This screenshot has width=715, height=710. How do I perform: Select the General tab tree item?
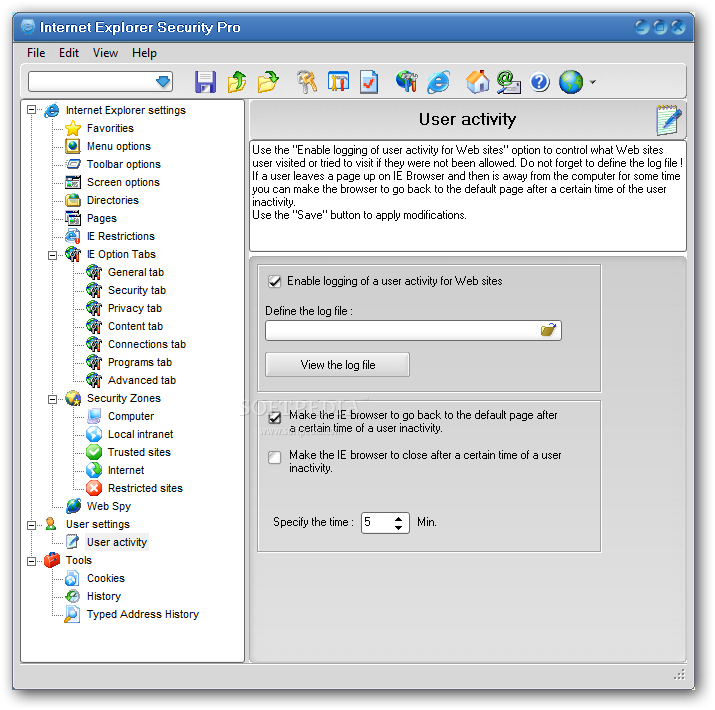(135, 272)
